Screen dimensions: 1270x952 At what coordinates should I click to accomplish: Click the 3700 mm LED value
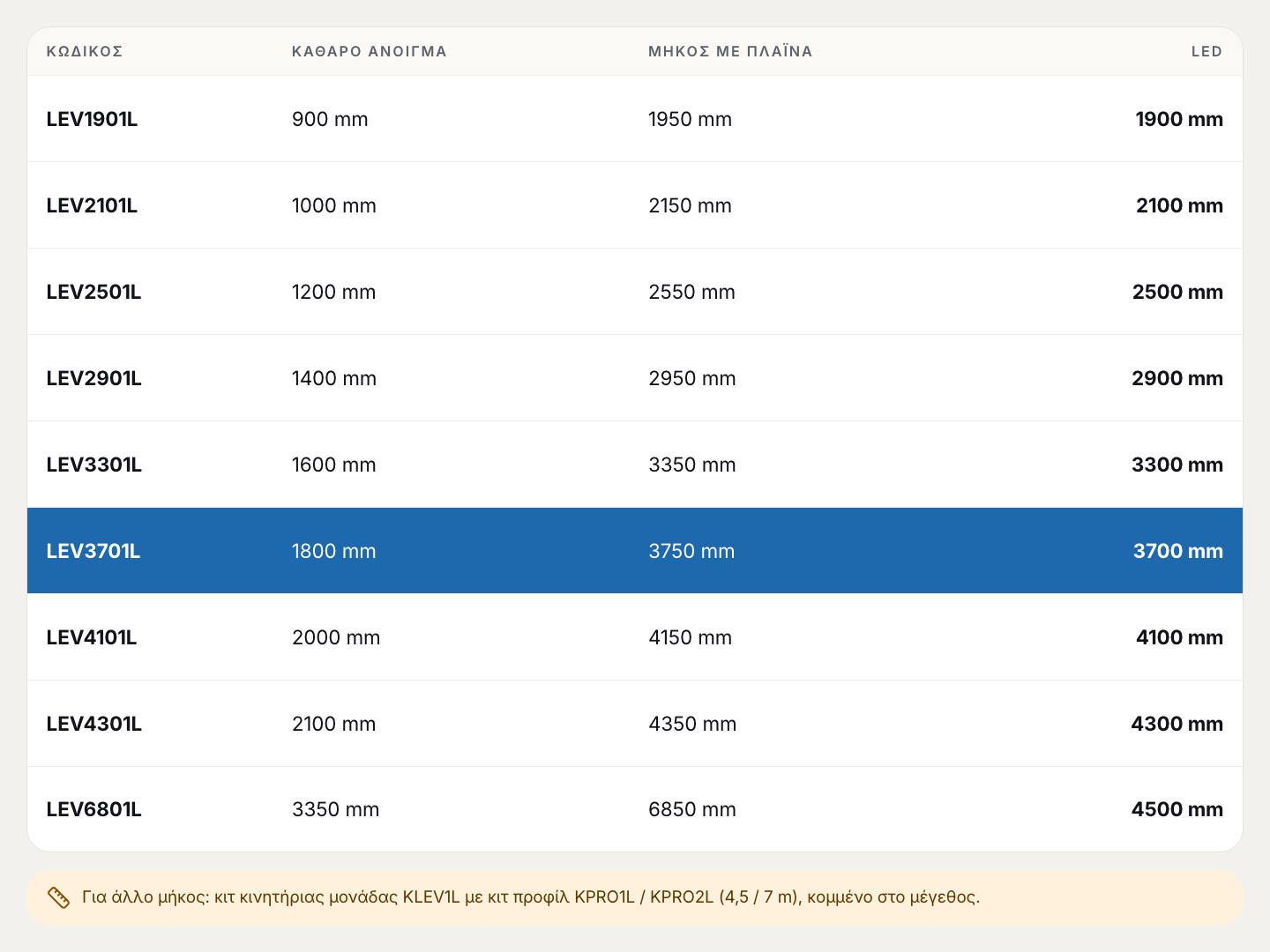[1178, 551]
